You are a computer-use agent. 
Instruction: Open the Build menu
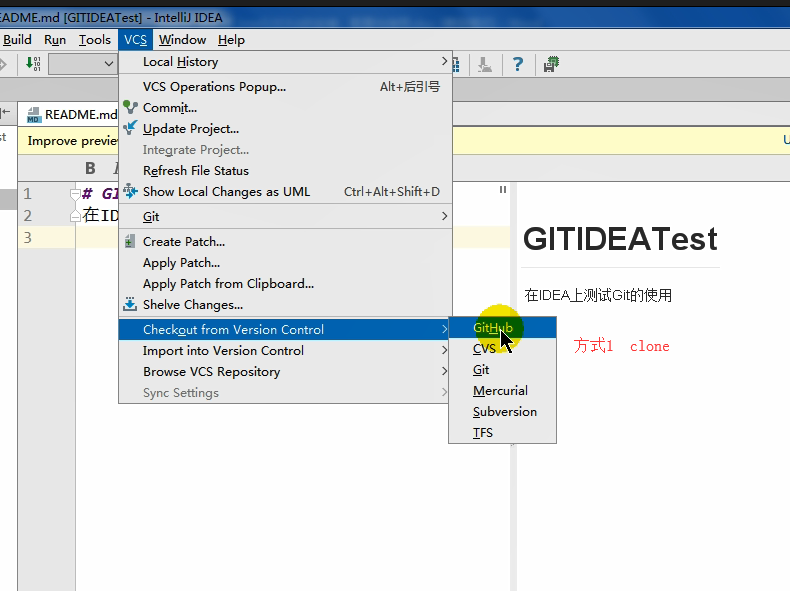pos(17,40)
